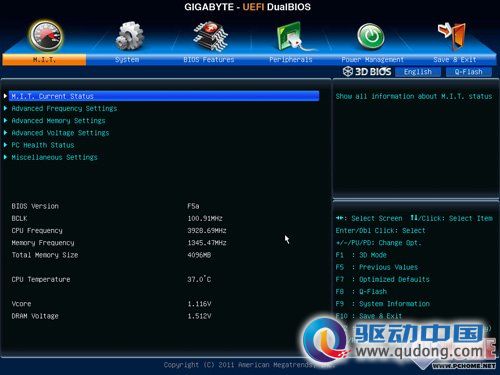Open Advanced Voltage Settings
The height and width of the screenshot is (375, 500).
click(60, 133)
